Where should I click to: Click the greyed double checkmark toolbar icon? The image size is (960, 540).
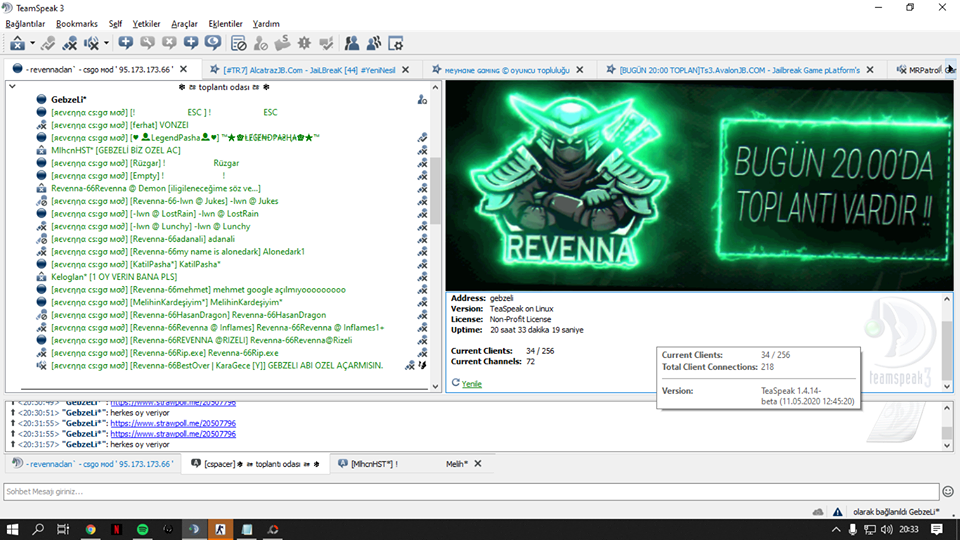[x=326, y=43]
